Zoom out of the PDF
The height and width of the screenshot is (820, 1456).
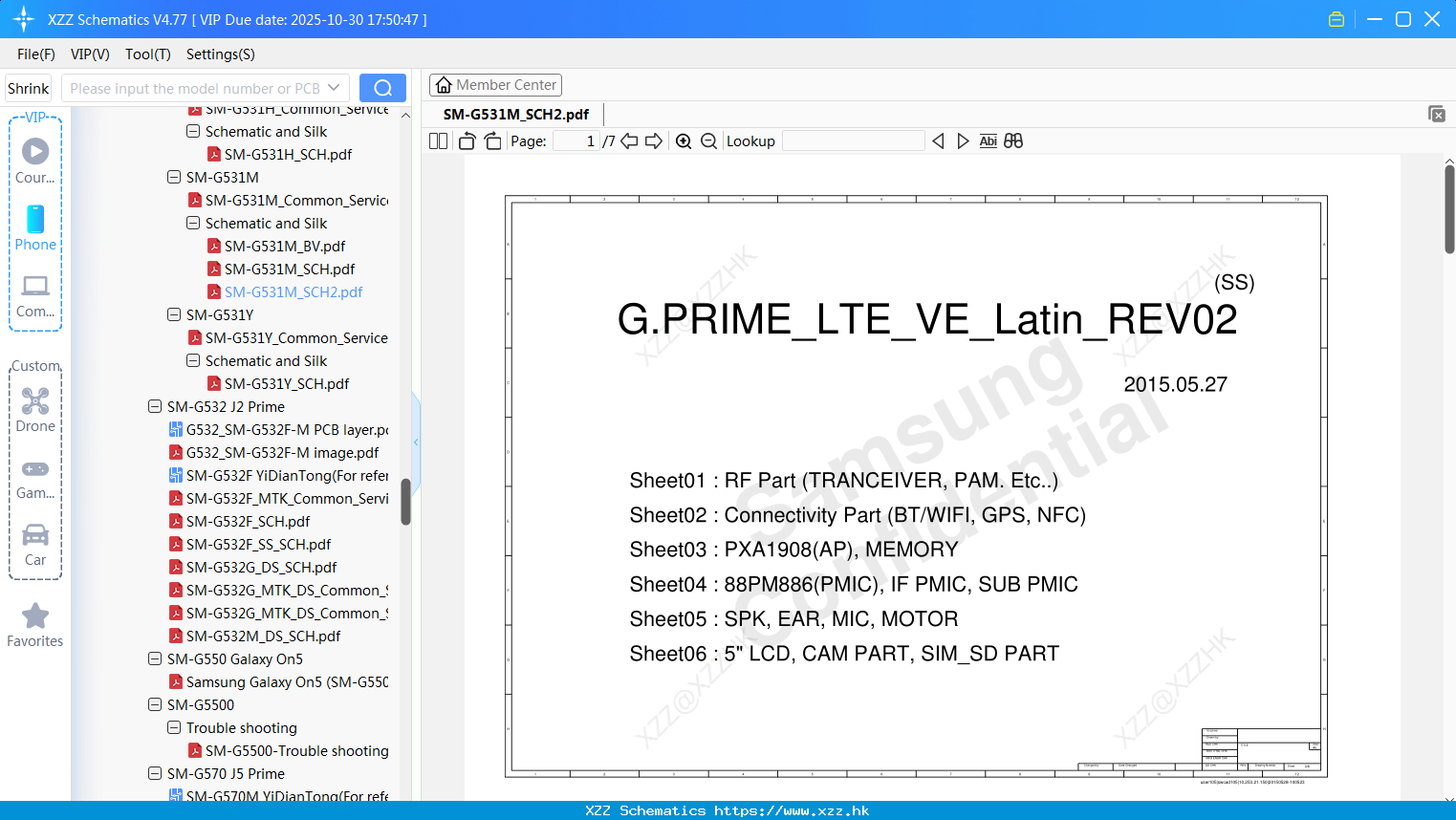click(708, 140)
